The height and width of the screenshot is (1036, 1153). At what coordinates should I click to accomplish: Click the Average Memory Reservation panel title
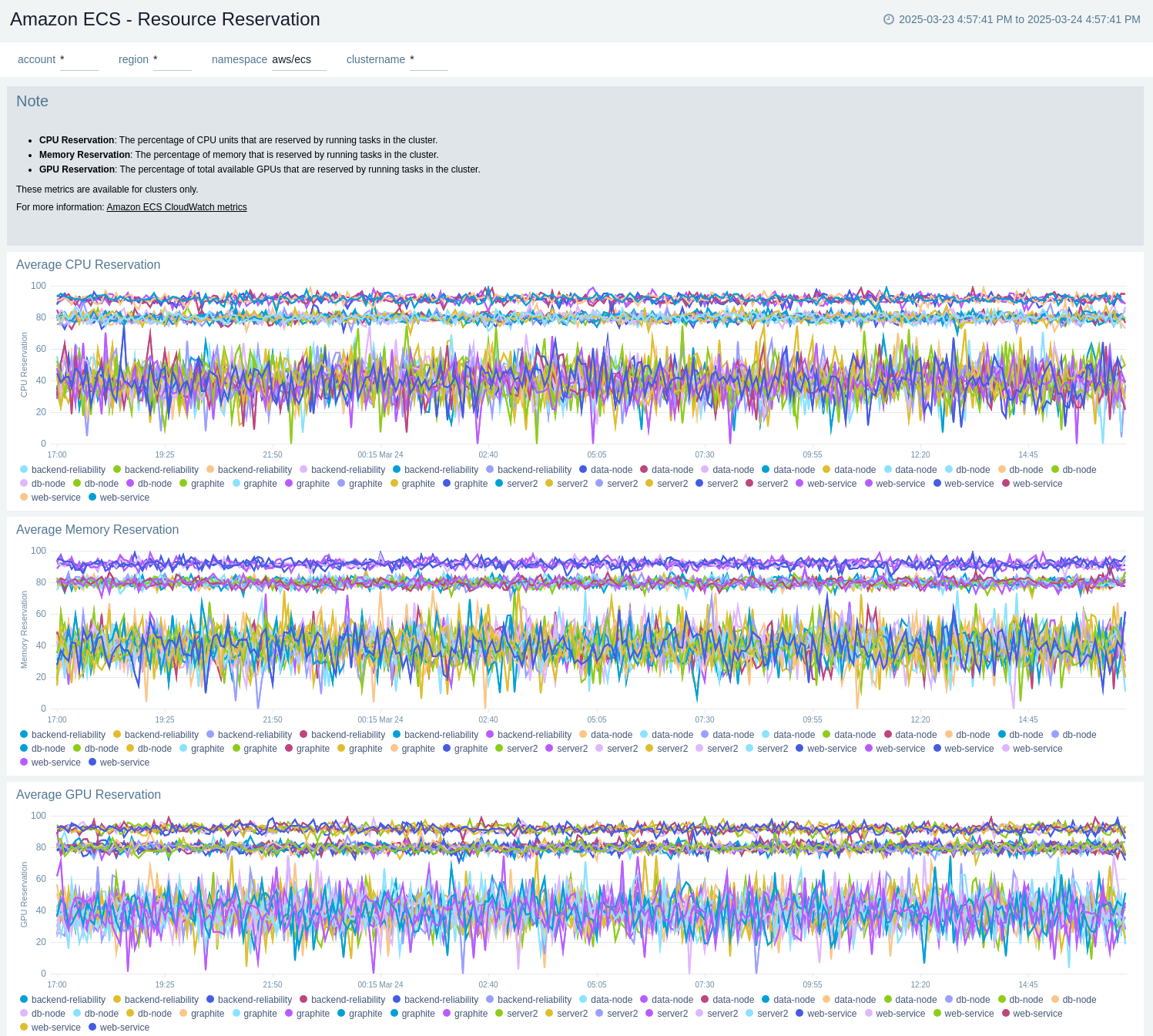(97, 529)
